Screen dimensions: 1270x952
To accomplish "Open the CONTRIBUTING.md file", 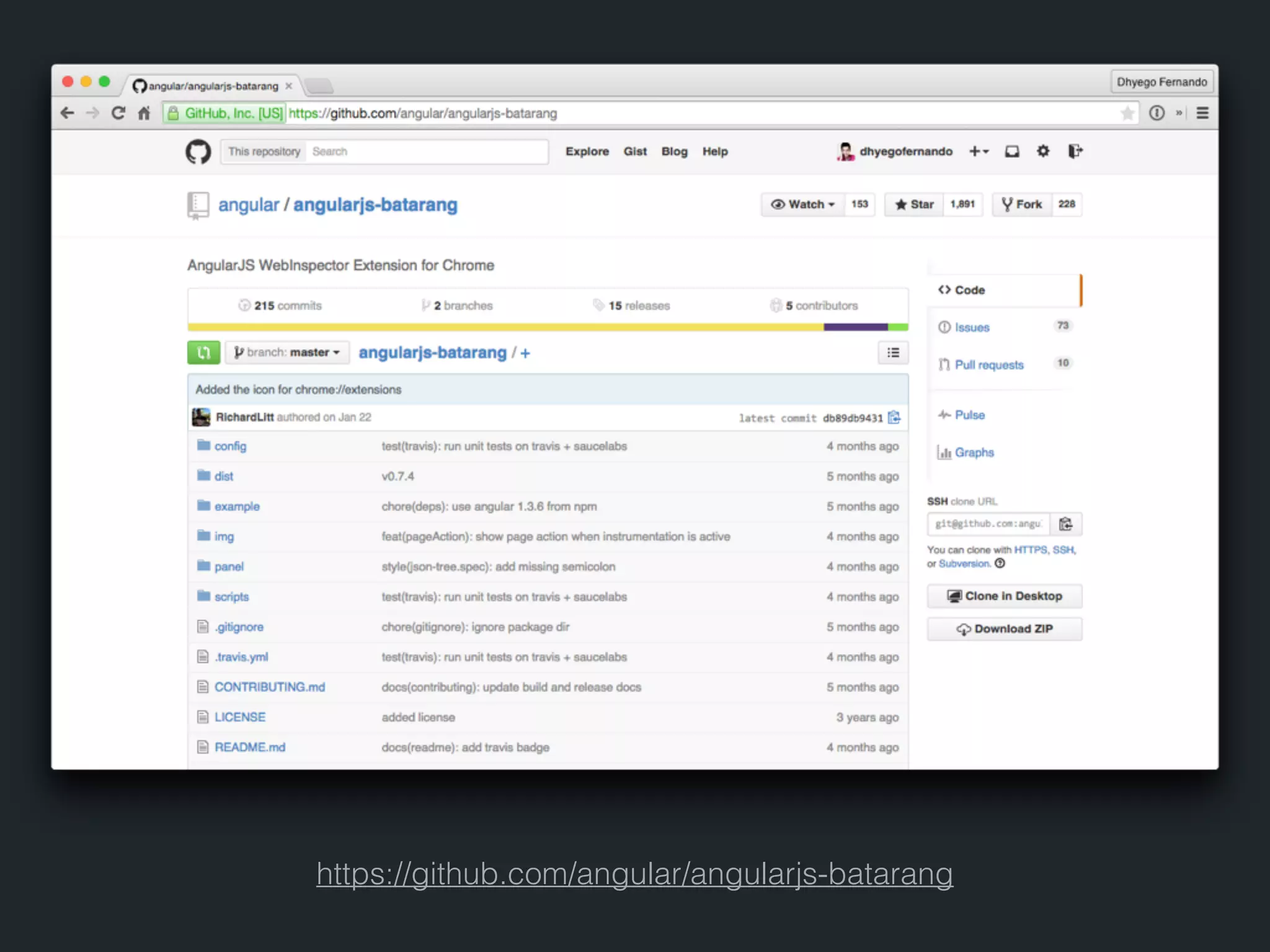I will click(x=269, y=687).
